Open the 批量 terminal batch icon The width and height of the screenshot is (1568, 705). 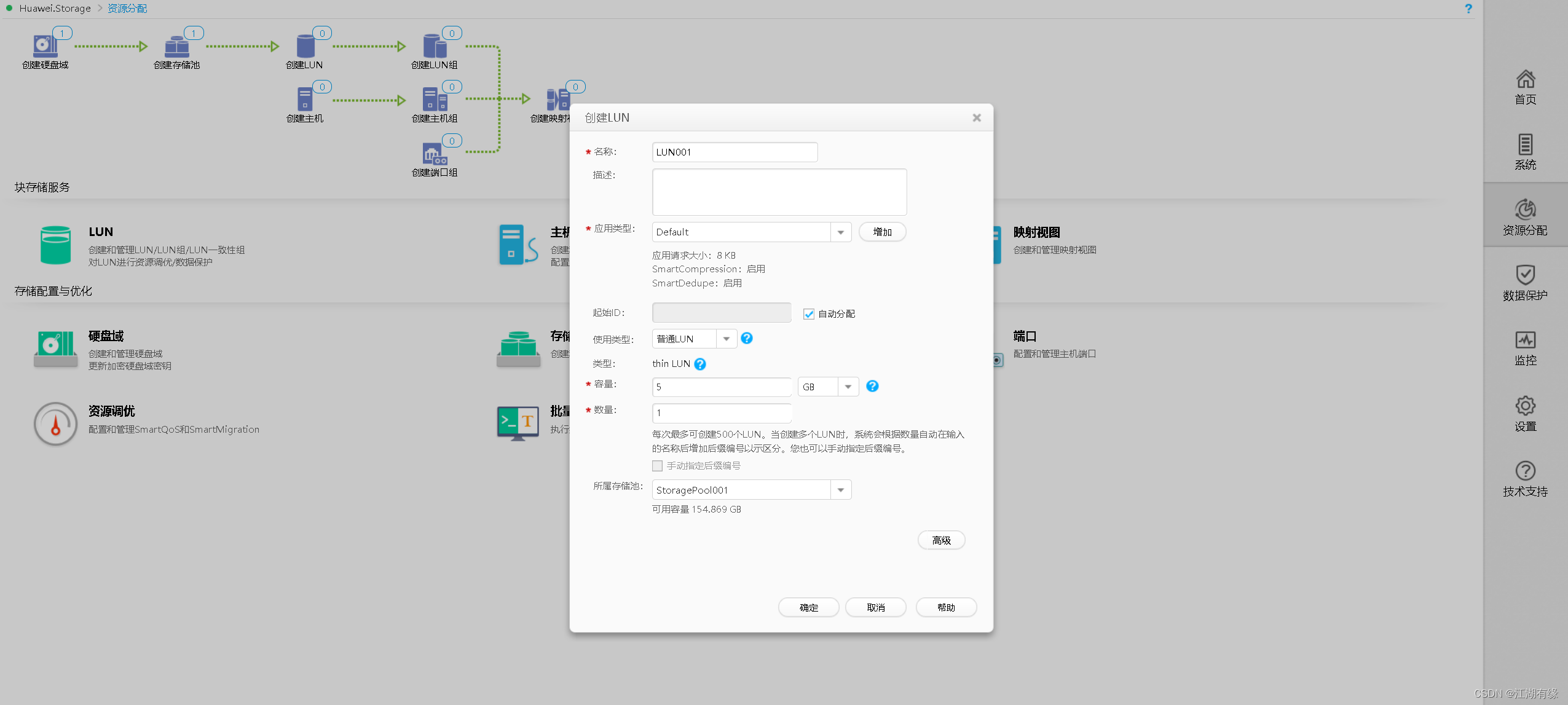coord(518,423)
